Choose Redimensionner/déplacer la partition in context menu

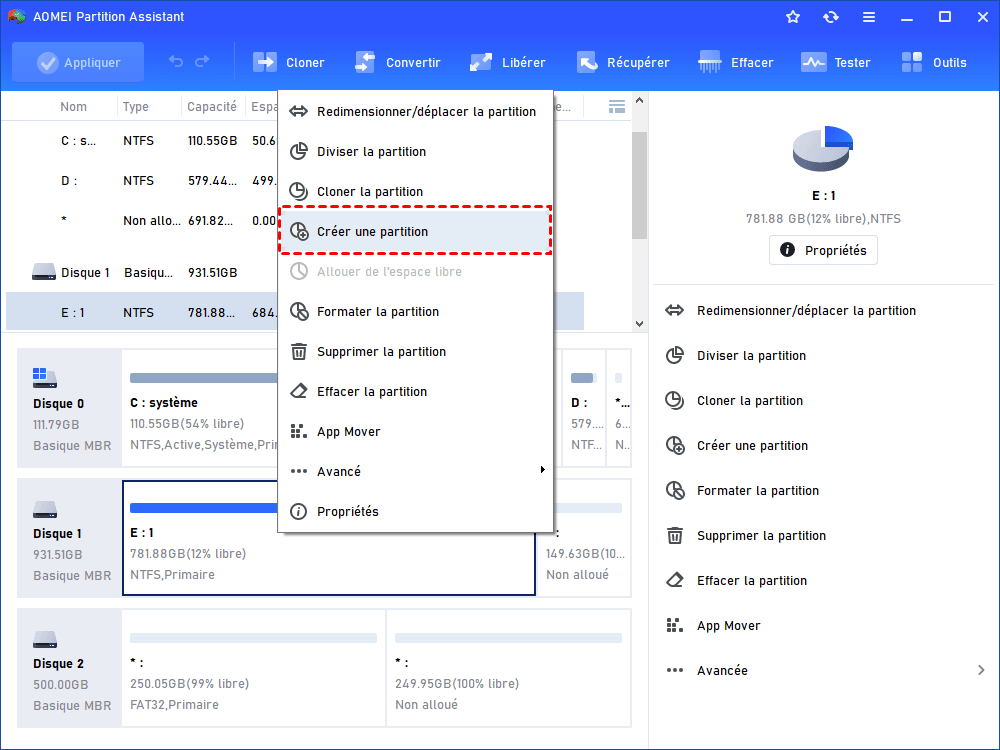pos(415,112)
